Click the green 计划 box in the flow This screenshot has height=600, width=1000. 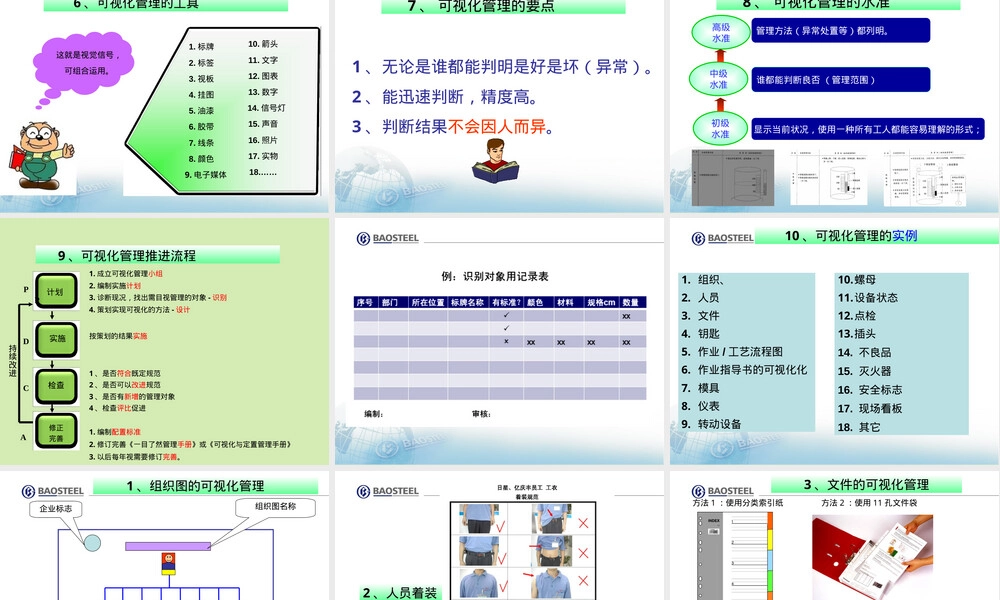[56, 291]
